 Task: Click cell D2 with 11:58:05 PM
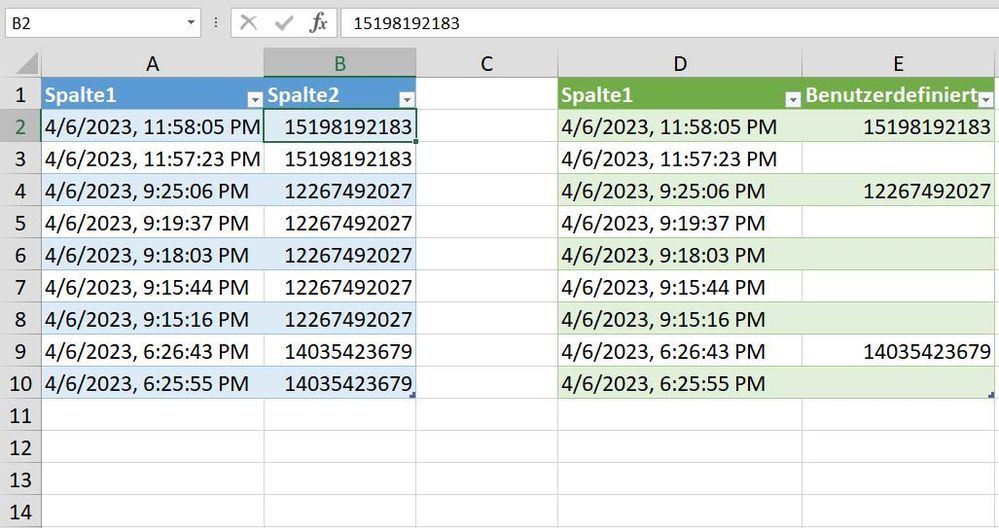(x=680, y=126)
